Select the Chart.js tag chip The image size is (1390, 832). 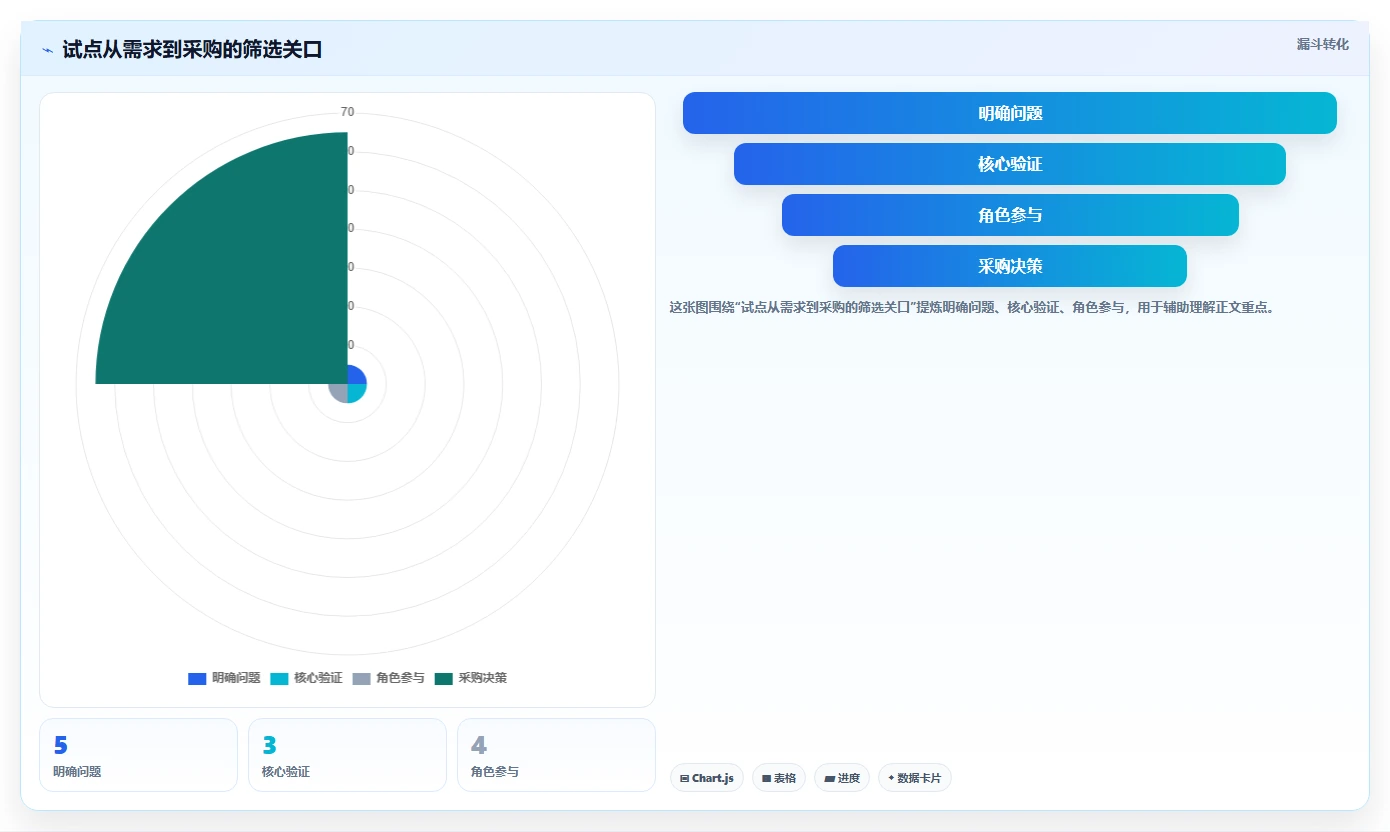[707, 778]
